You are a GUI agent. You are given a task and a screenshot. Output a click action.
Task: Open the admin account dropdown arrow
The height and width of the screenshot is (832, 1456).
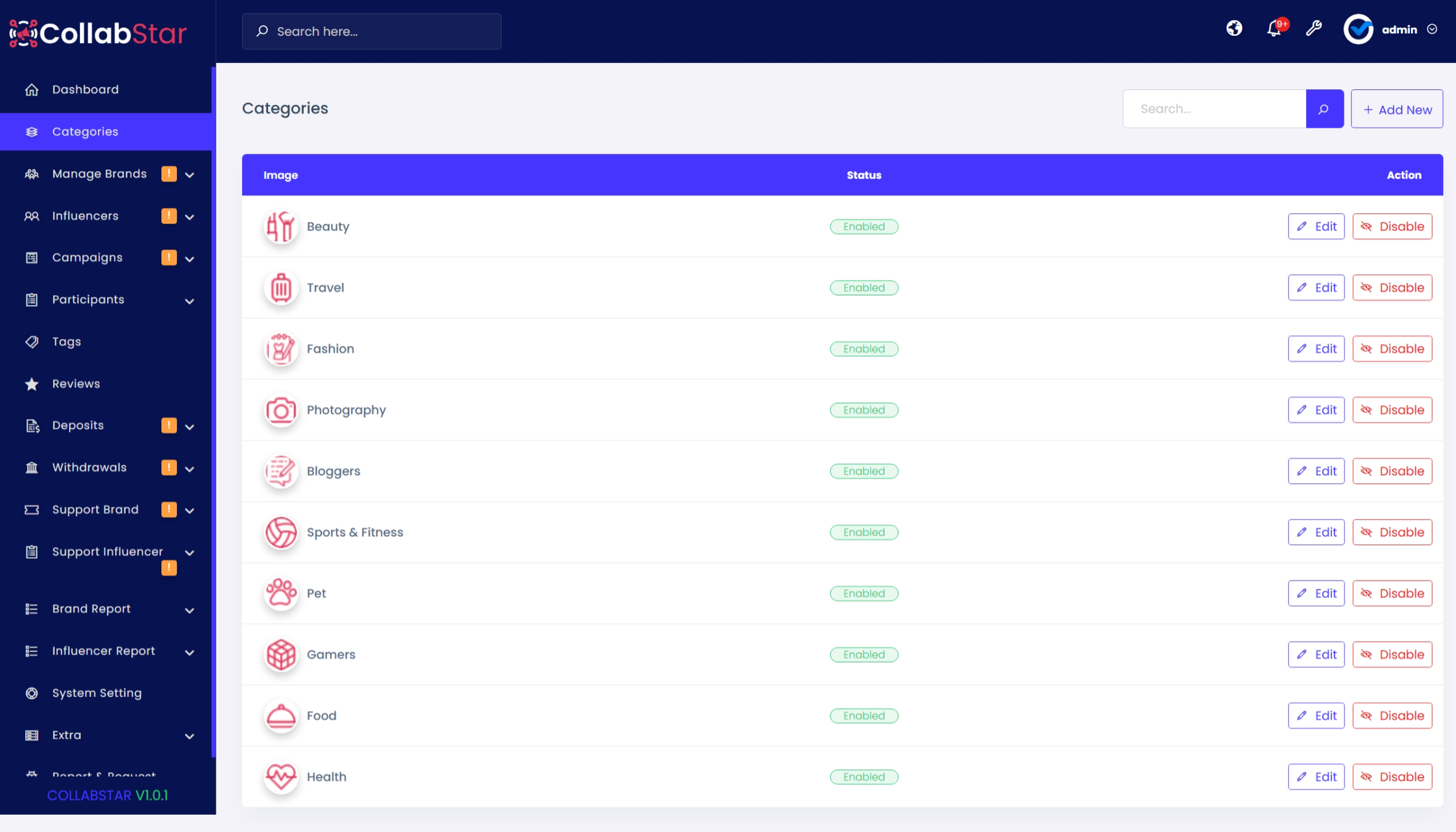1432,29
